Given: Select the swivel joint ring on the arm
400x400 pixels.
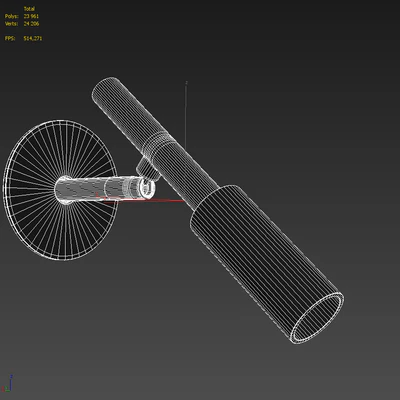Looking at the screenshot, I should 147,188.
